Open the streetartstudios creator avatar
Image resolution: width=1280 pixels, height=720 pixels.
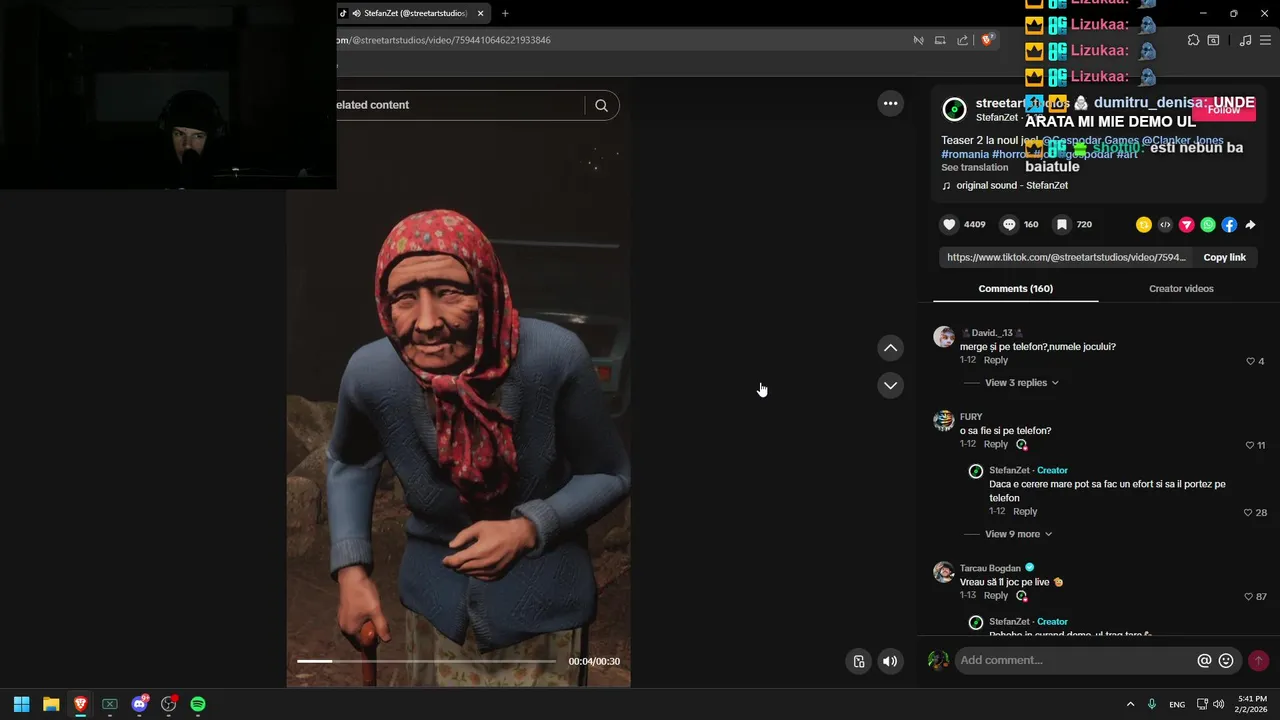pos(955,110)
